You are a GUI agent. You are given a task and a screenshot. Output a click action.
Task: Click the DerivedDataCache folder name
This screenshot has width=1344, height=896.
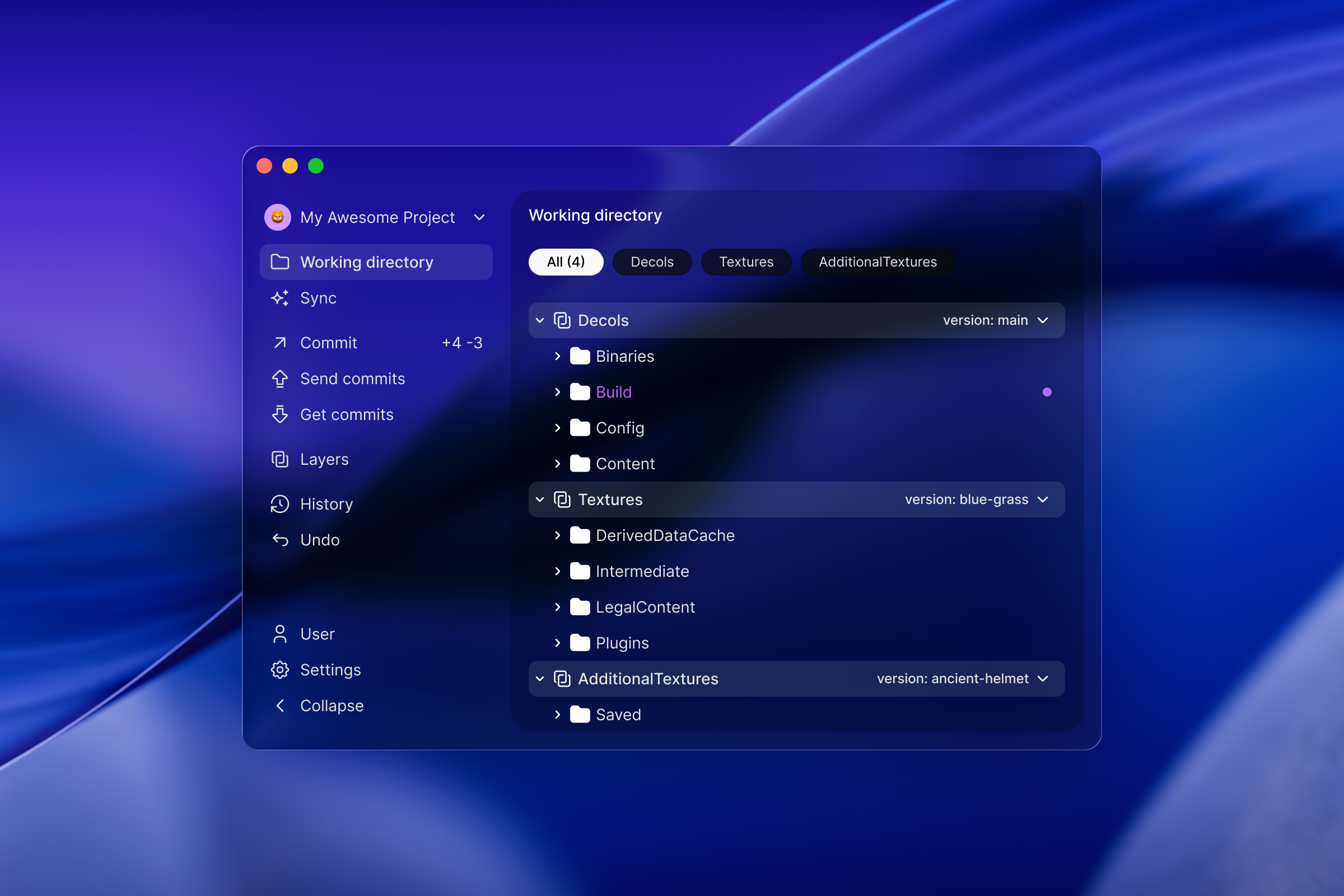click(665, 535)
